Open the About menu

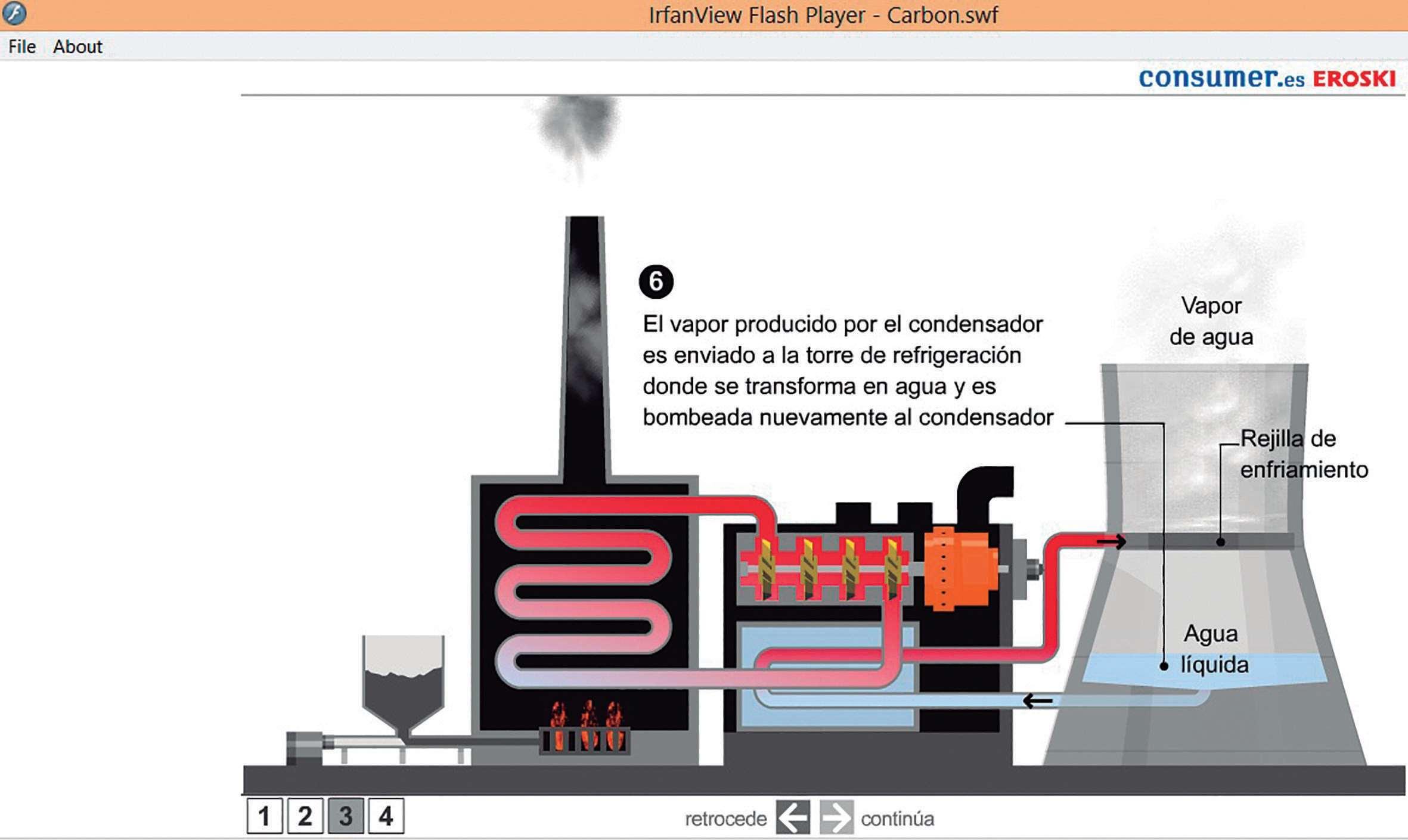77,47
